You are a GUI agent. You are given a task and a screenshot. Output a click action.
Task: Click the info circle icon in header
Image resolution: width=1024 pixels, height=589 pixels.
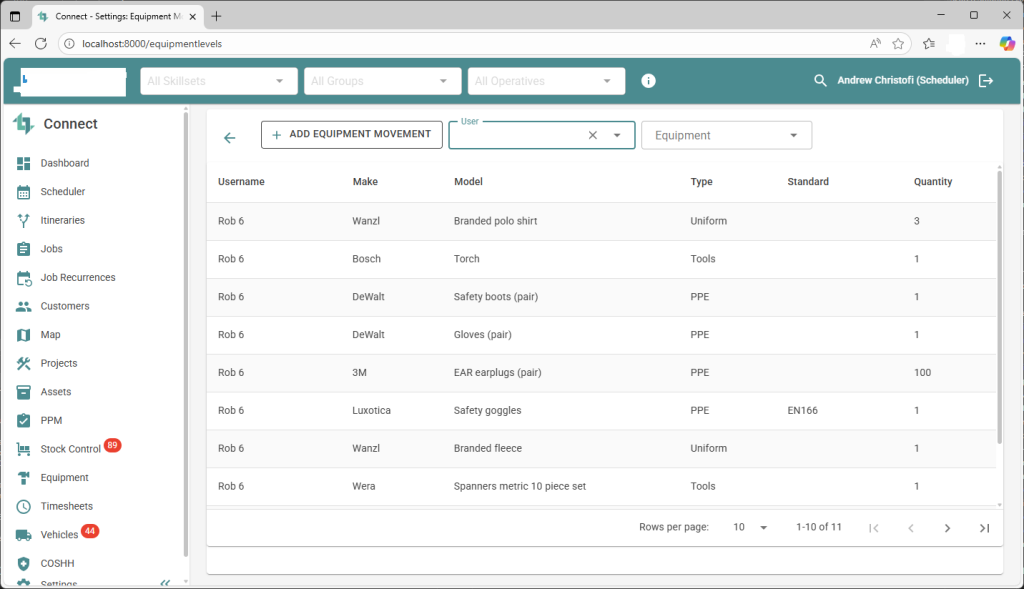[x=648, y=81]
